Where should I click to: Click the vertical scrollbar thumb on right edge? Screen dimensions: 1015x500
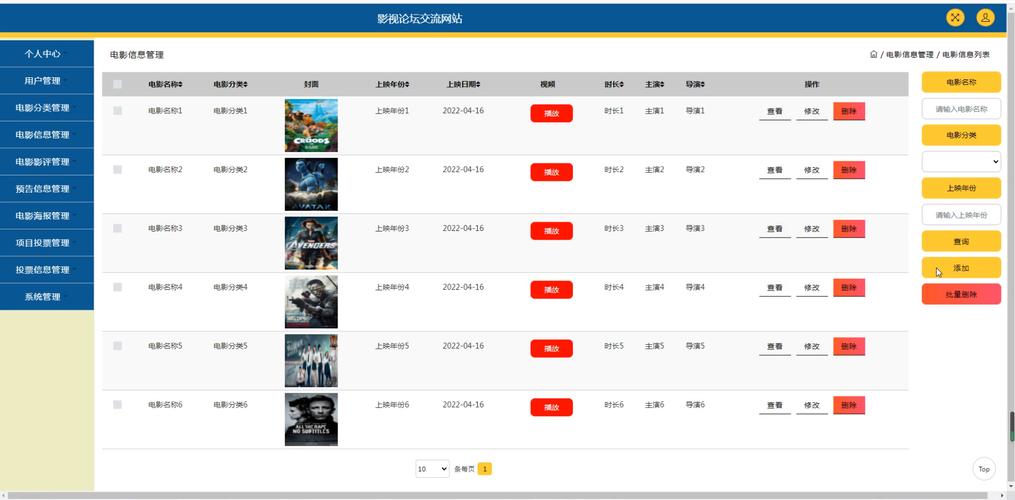coord(1012,426)
